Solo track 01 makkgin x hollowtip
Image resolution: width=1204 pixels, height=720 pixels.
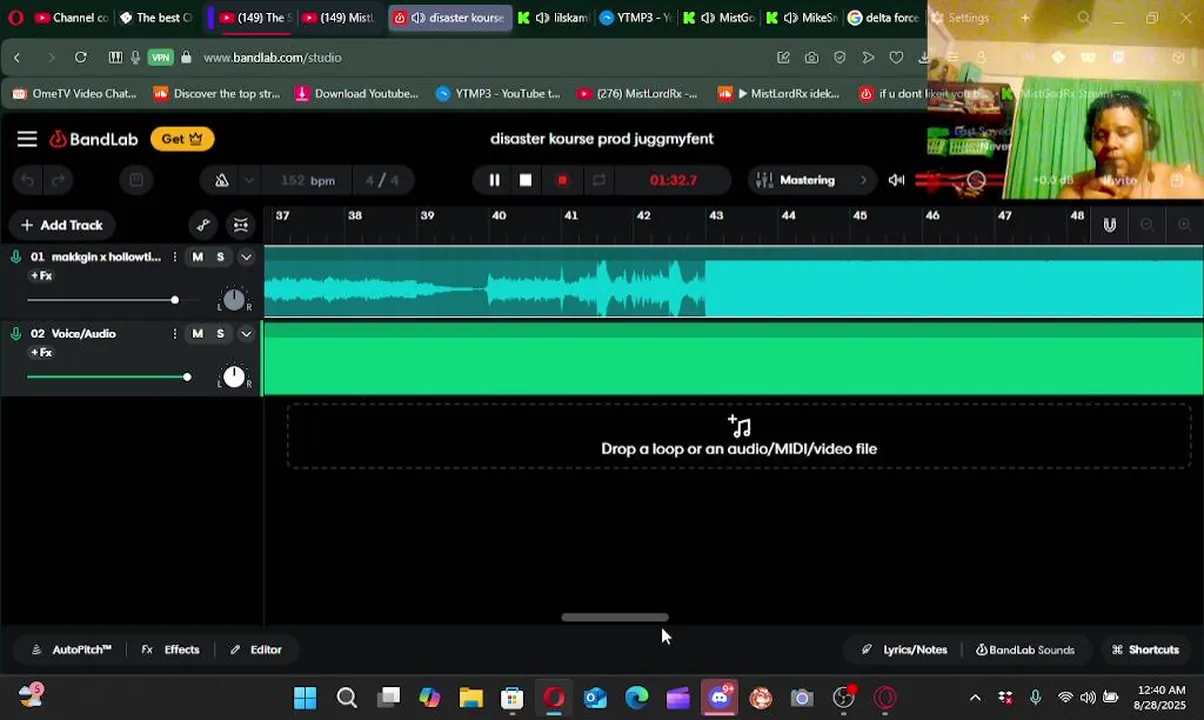pyautogui.click(x=220, y=257)
